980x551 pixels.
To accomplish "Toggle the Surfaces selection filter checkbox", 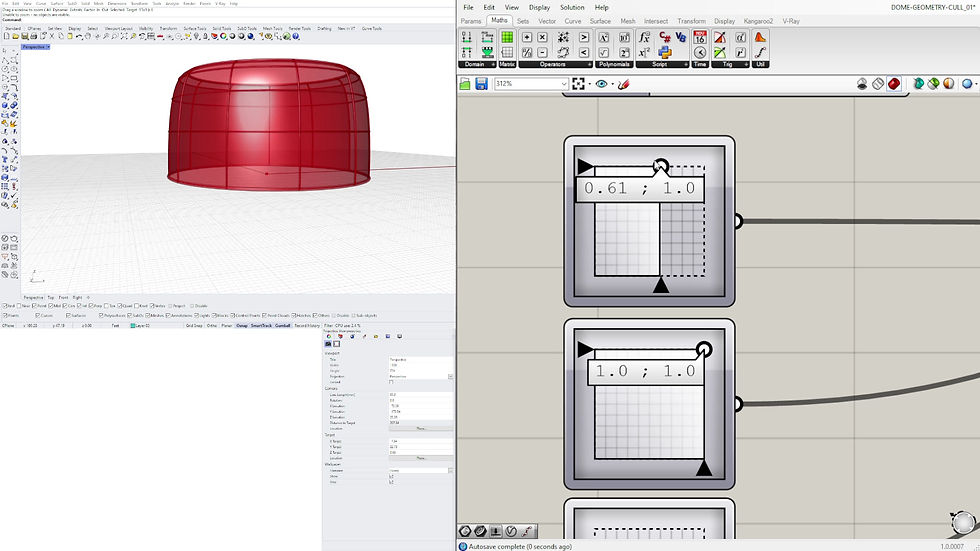I will (x=68, y=315).
